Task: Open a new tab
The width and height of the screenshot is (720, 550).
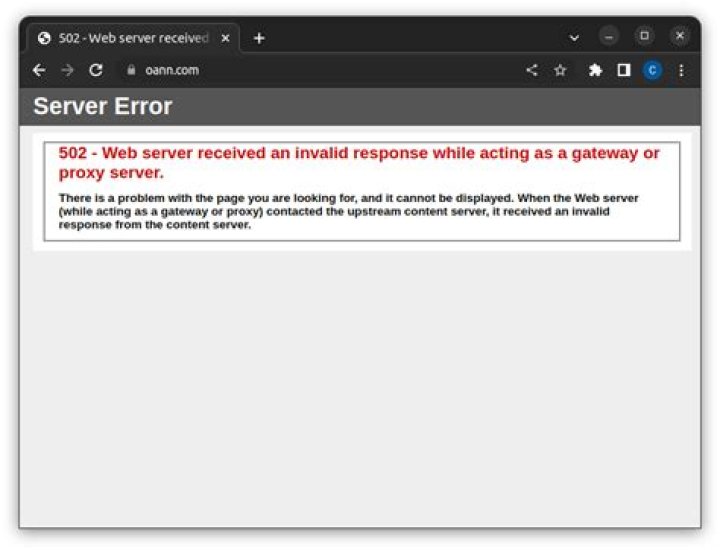Action: pyautogui.click(x=259, y=38)
